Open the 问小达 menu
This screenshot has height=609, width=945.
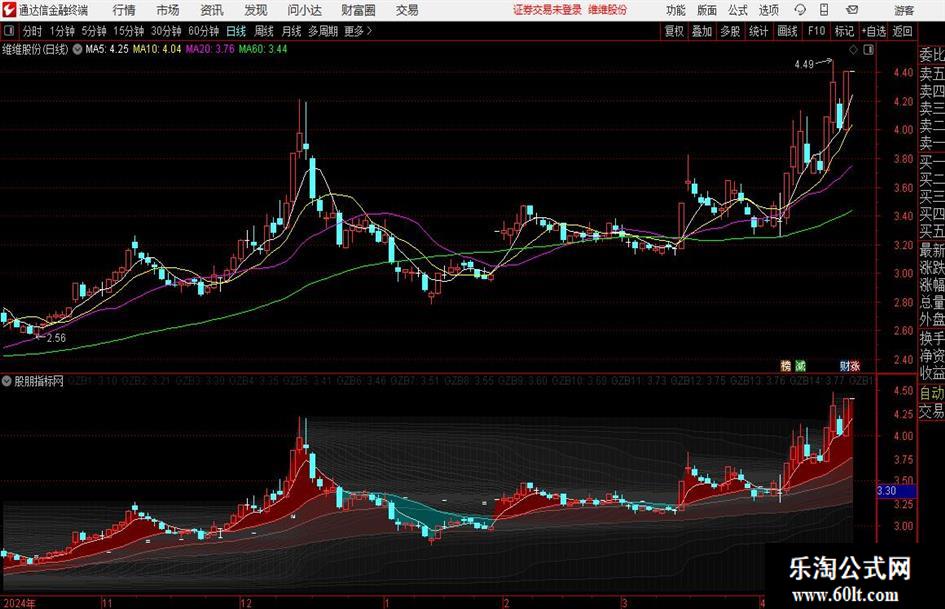(304, 10)
